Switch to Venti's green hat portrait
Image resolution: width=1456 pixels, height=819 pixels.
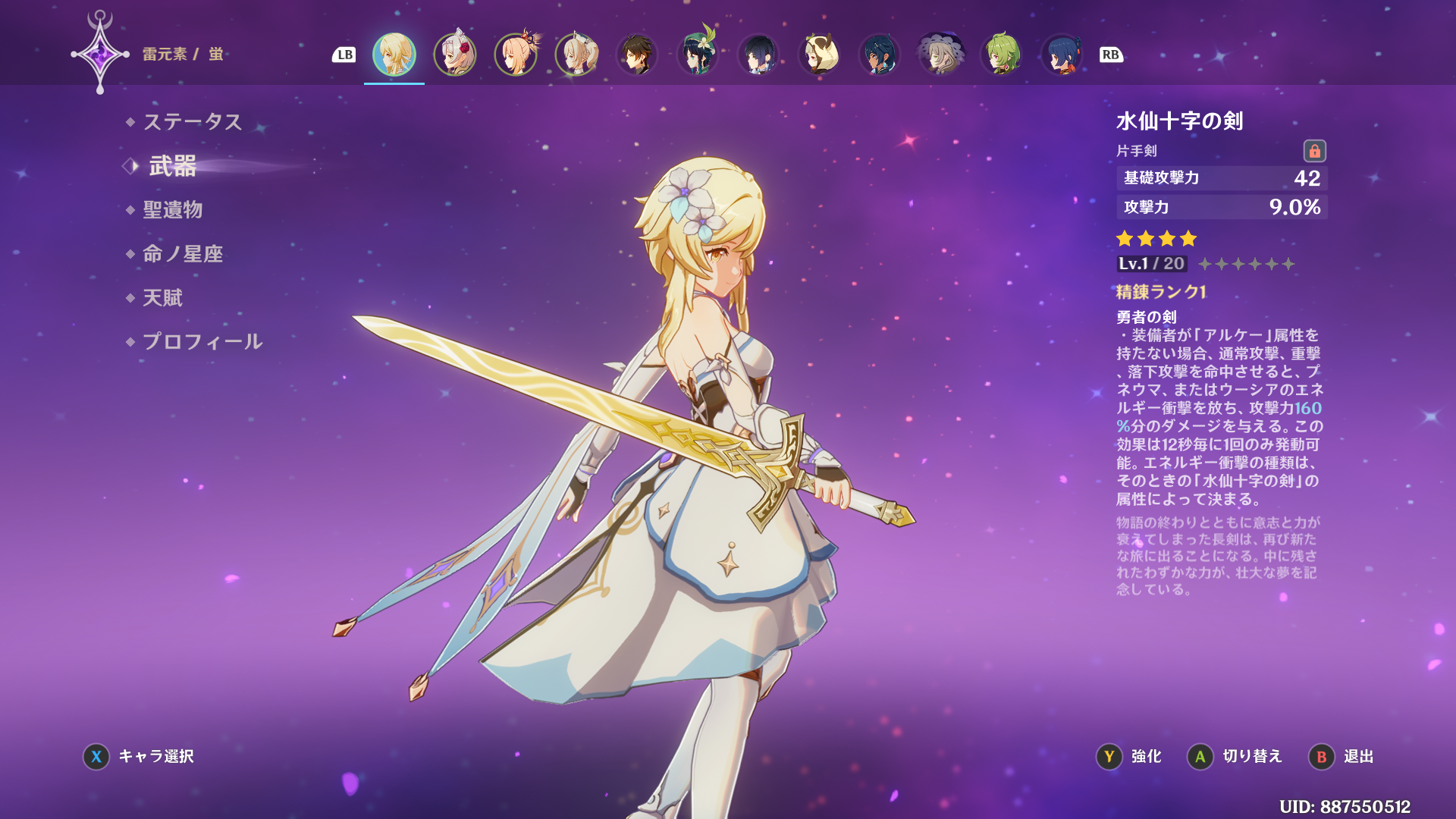coord(698,53)
